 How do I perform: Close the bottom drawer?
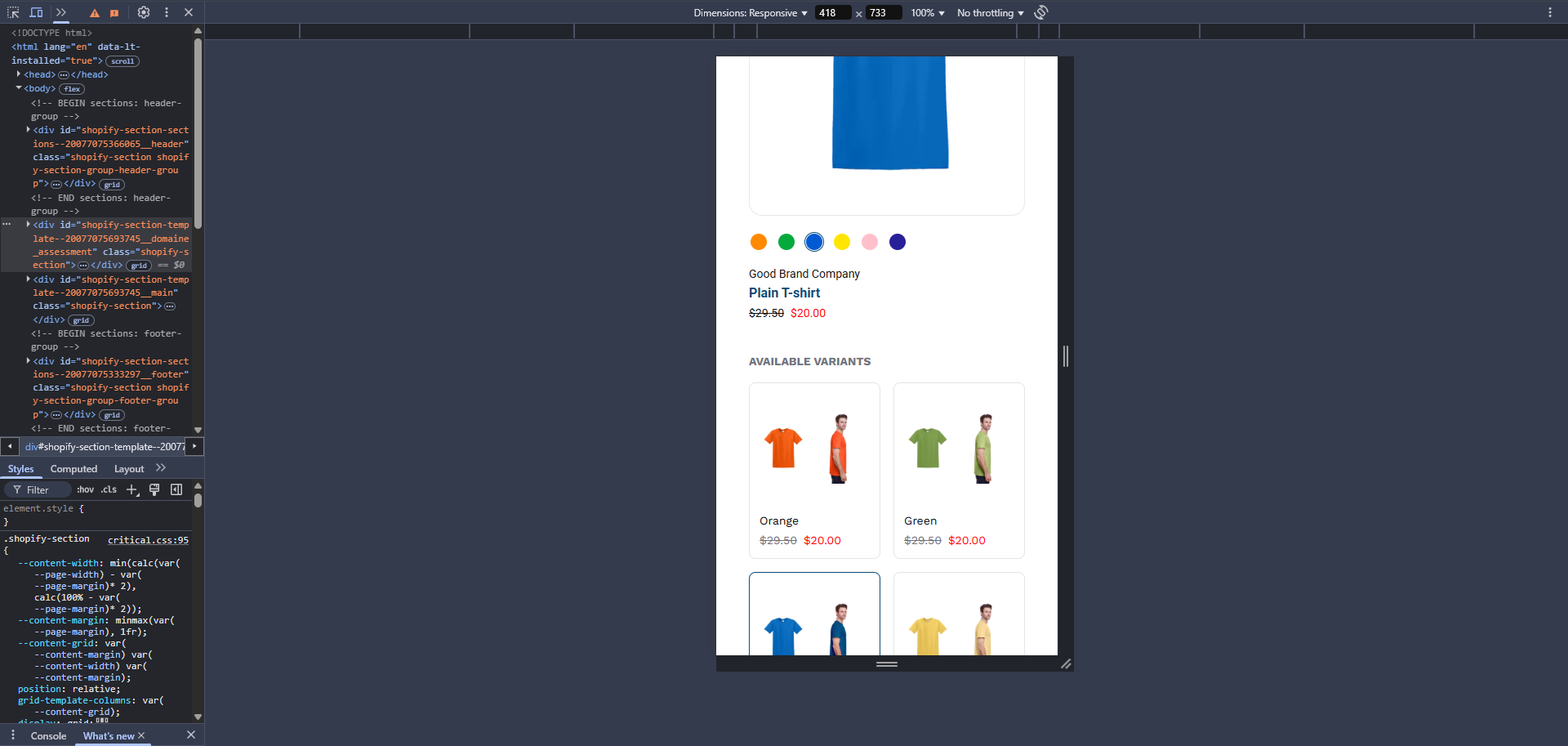click(191, 735)
